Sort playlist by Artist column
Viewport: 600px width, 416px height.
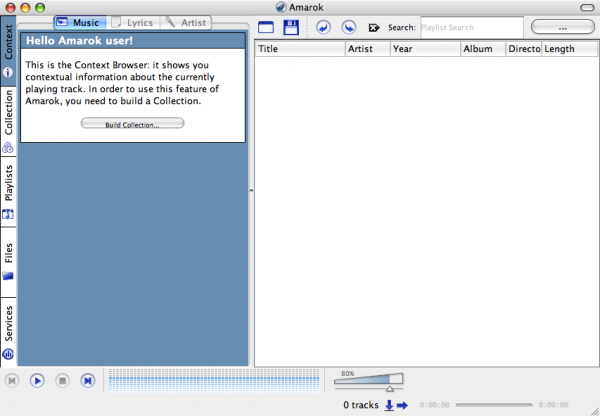click(368, 49)
